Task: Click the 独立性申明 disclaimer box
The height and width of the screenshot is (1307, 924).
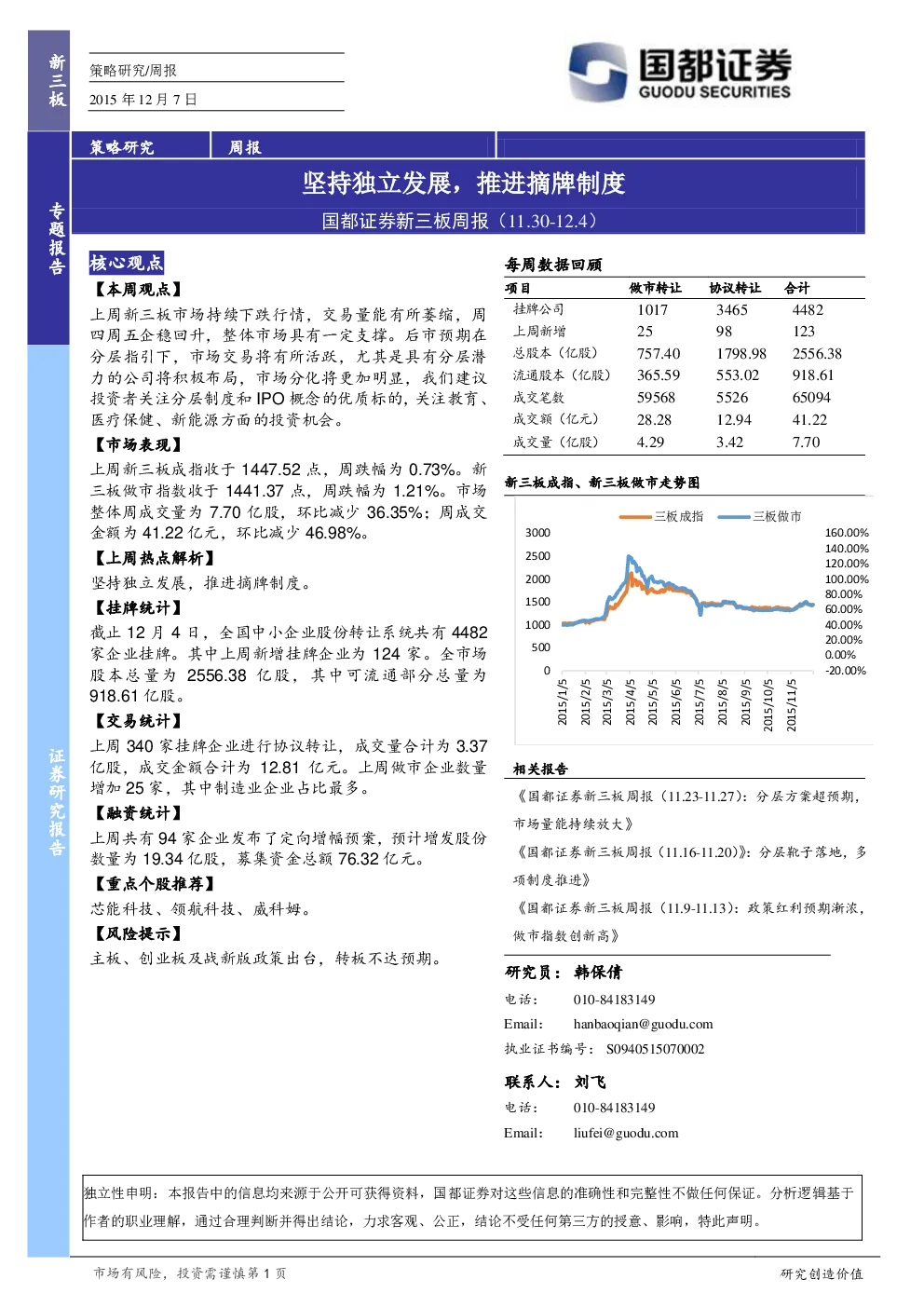Action: pyautogui.click(x=472, y=1207)
